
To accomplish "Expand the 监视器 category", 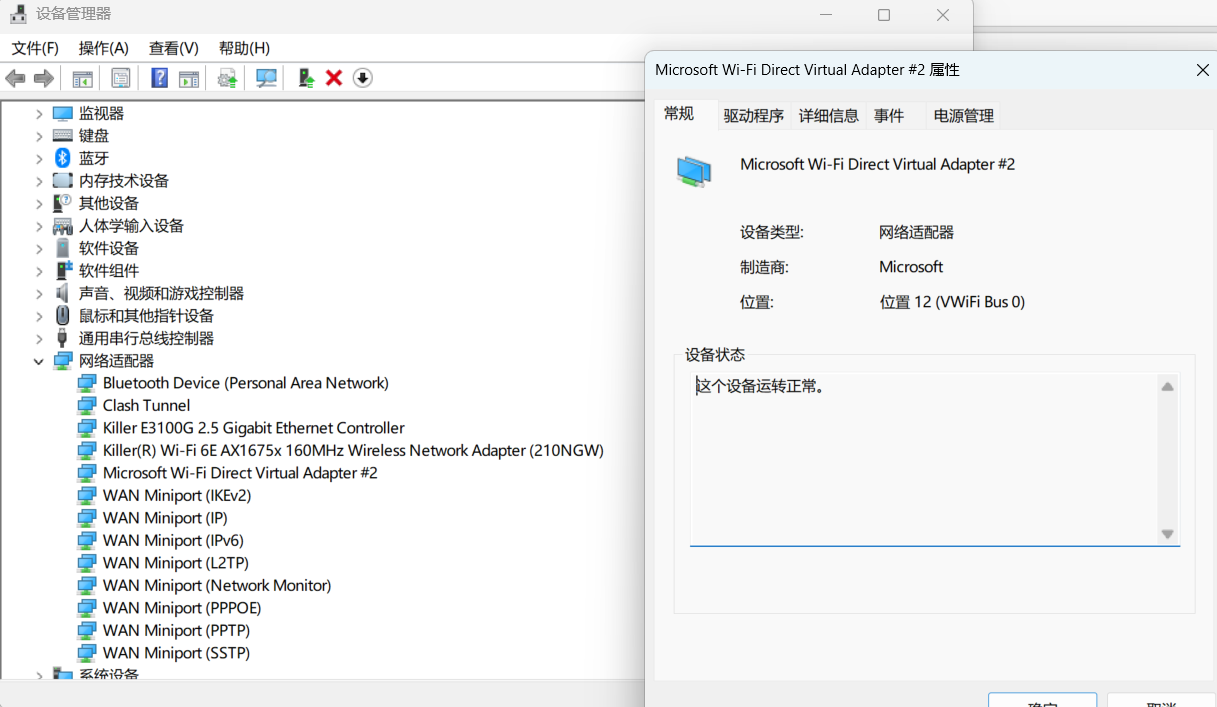I will [x=39, y=114].
